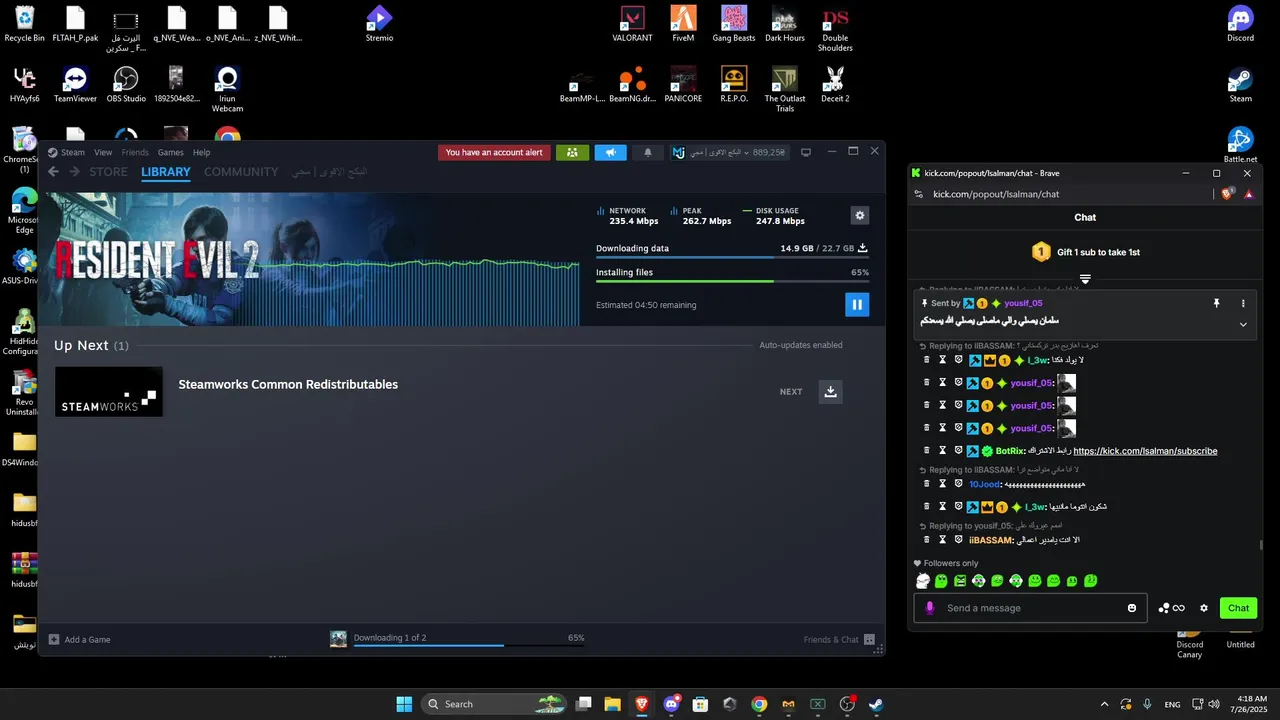
Task: Switch Steam to Big Picture mode icon
Action: tap(805, 153)
